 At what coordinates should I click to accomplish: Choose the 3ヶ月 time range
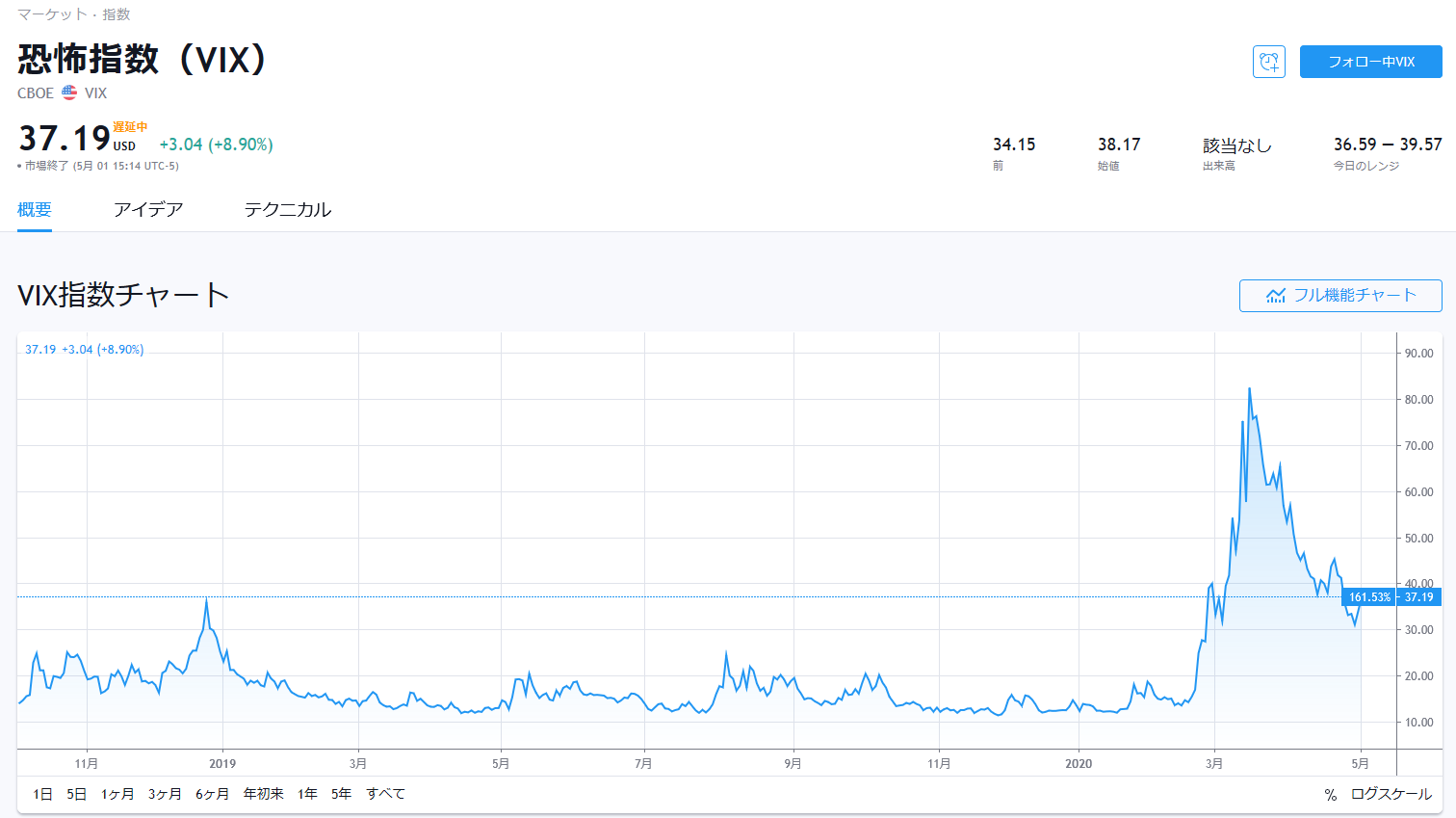(165, 794)
